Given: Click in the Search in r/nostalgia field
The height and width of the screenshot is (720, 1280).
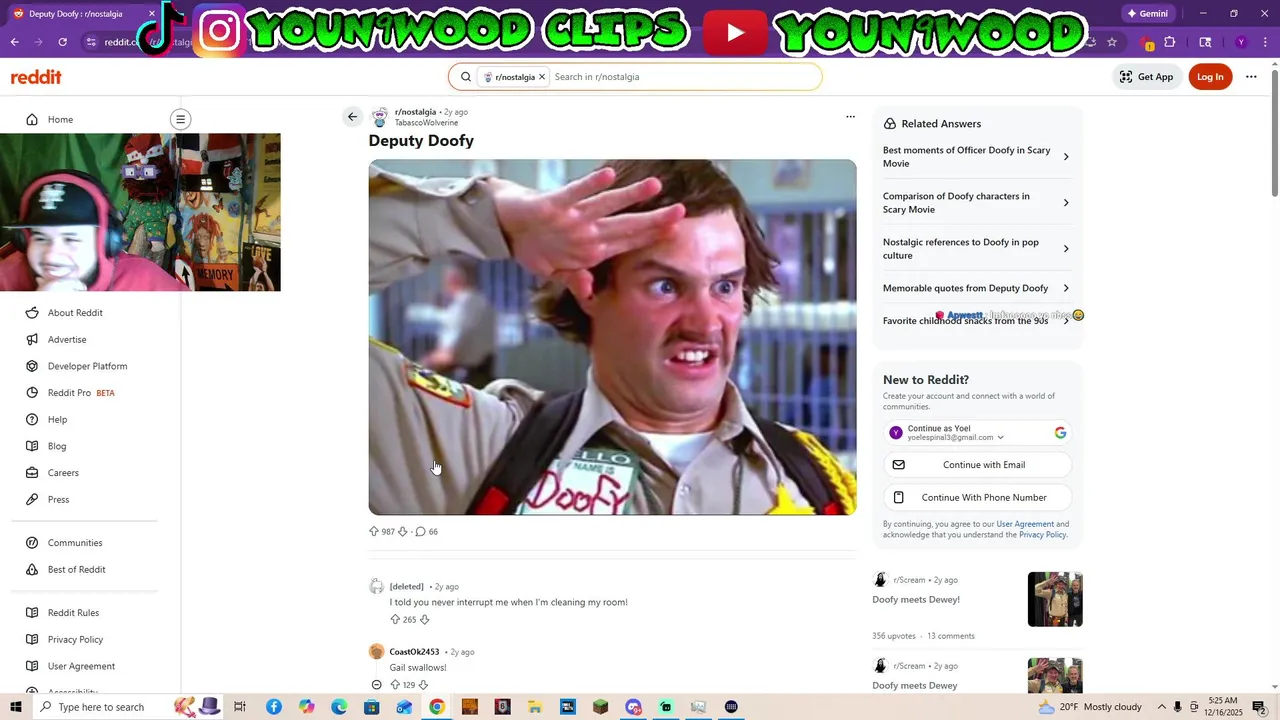Looking at the screenshot, I should coord(685,77).
